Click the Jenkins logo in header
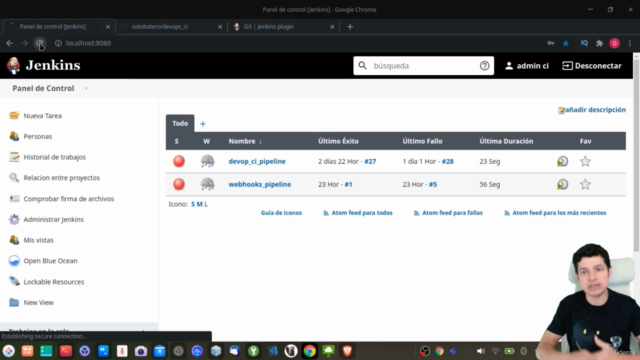This screenshot has width=640, height=360. 44,65
